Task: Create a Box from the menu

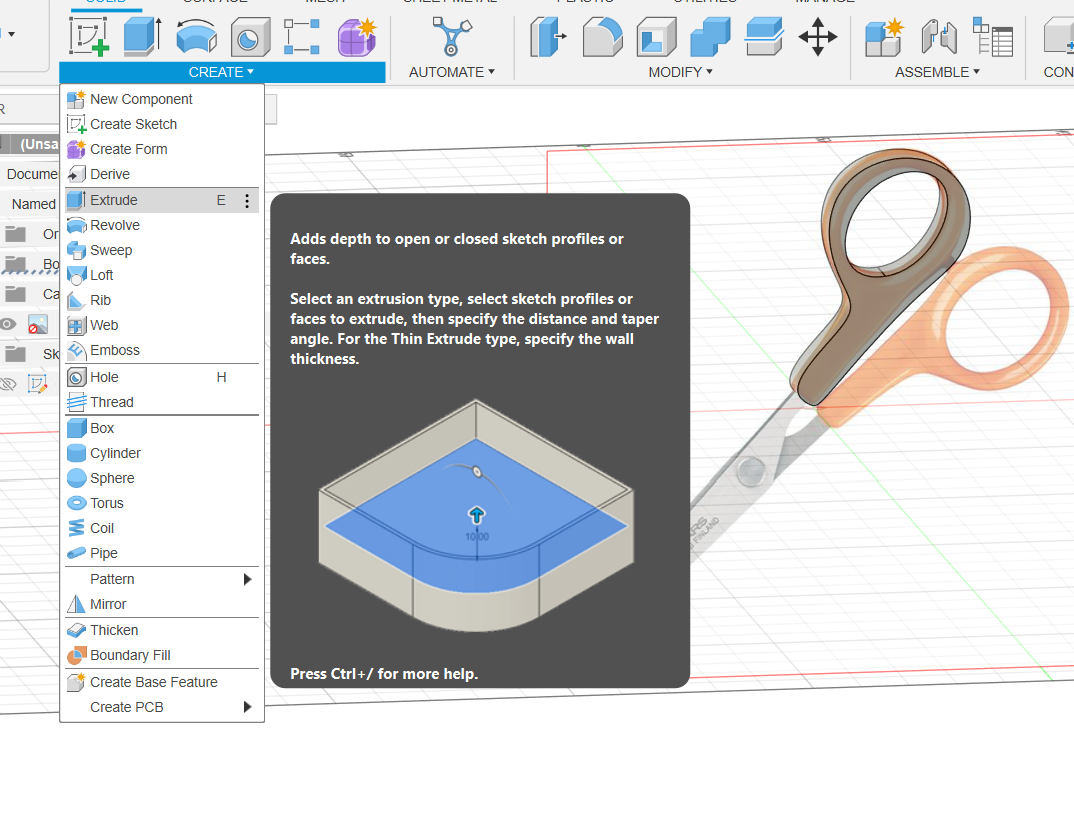Action: (x=162, y=428)
